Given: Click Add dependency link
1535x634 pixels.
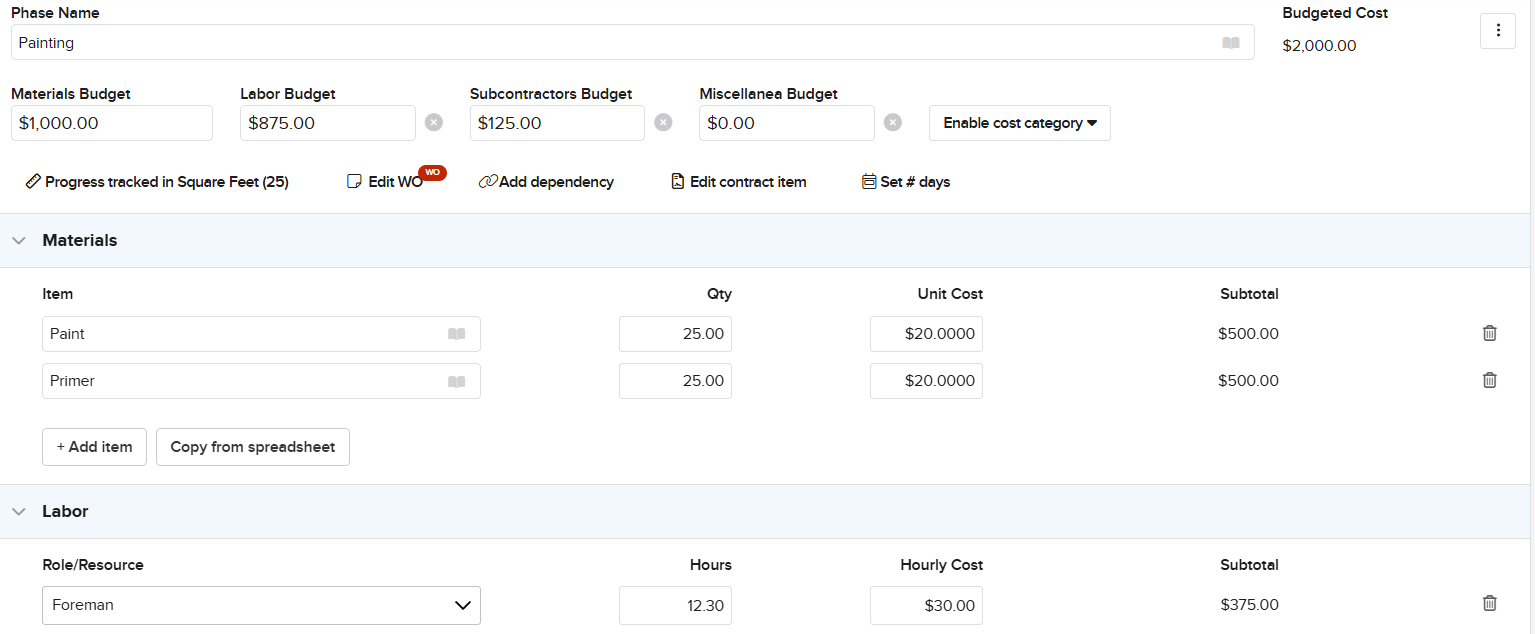Looking at the screenshot, I should click(x=547, y=182).
